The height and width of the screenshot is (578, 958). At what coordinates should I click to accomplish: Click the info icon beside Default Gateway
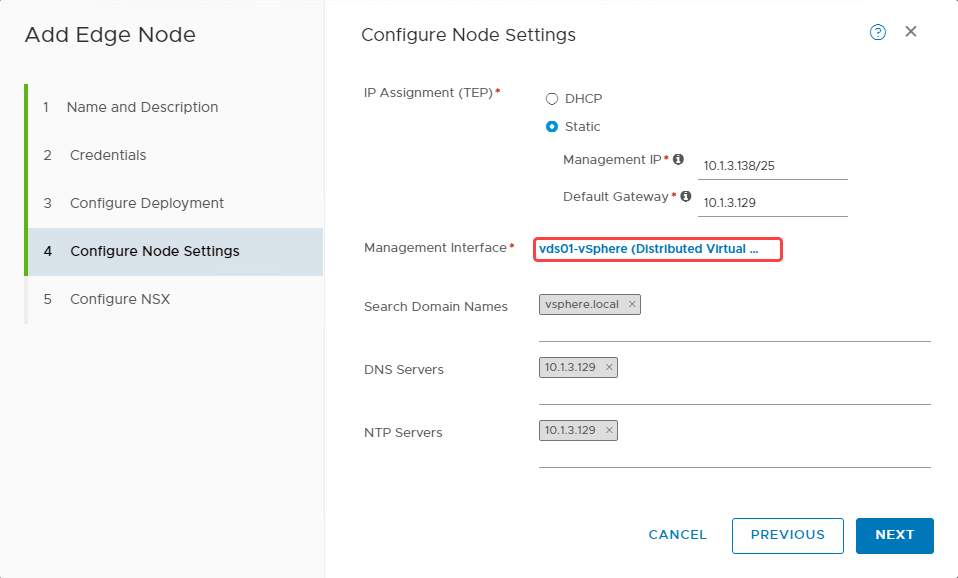687,196
